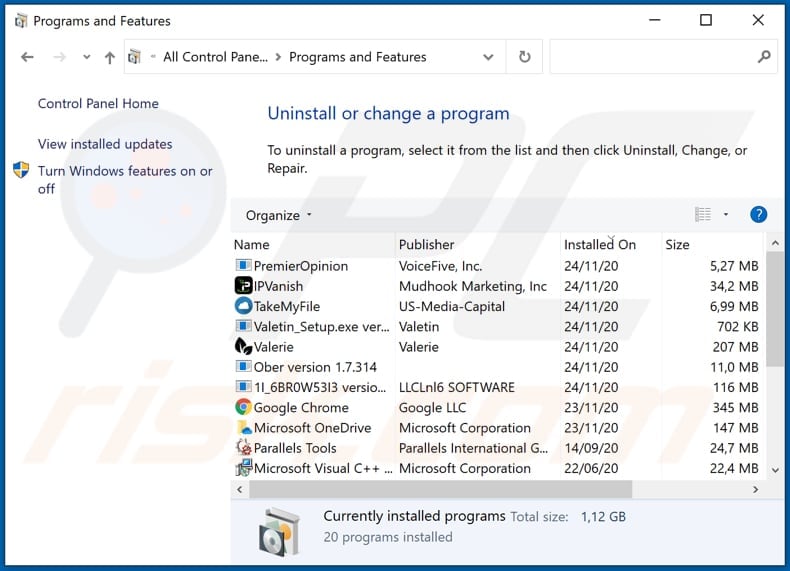The width and height of the screenshot is (790, 571).
Task: Sort by the Size column header
Action: tap(712, 244)
